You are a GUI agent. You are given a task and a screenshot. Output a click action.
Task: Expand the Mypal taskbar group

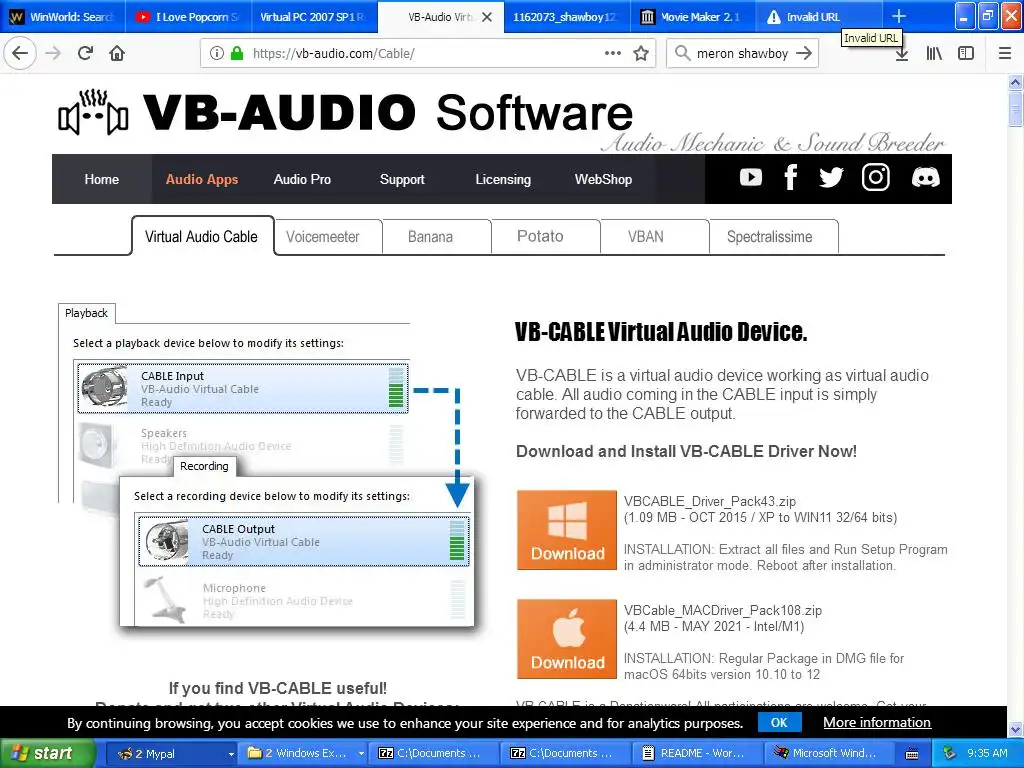coord(170,753)
